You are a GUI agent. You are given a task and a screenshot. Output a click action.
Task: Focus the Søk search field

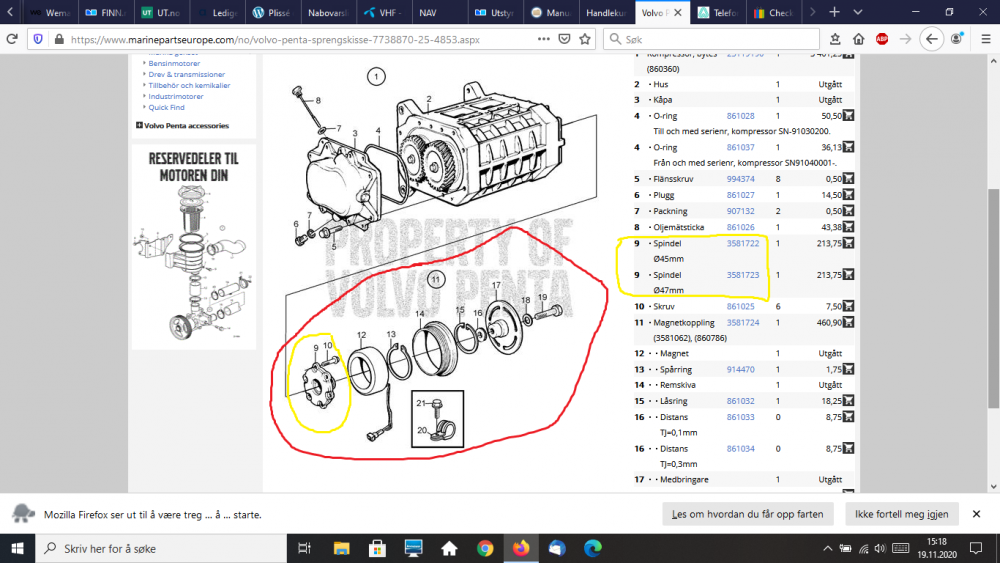click(711, 39)
